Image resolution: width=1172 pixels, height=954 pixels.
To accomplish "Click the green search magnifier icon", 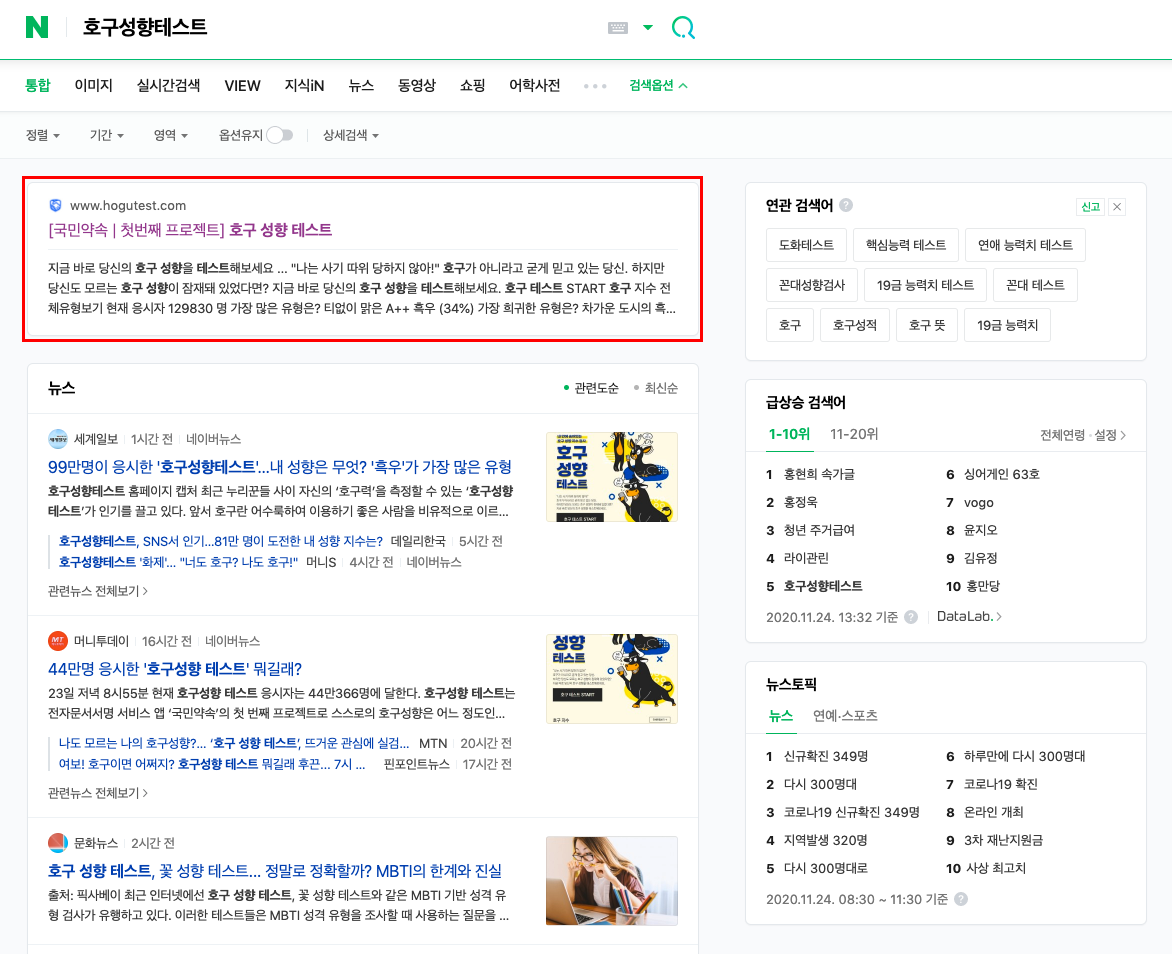I will (x=683, y=28).
